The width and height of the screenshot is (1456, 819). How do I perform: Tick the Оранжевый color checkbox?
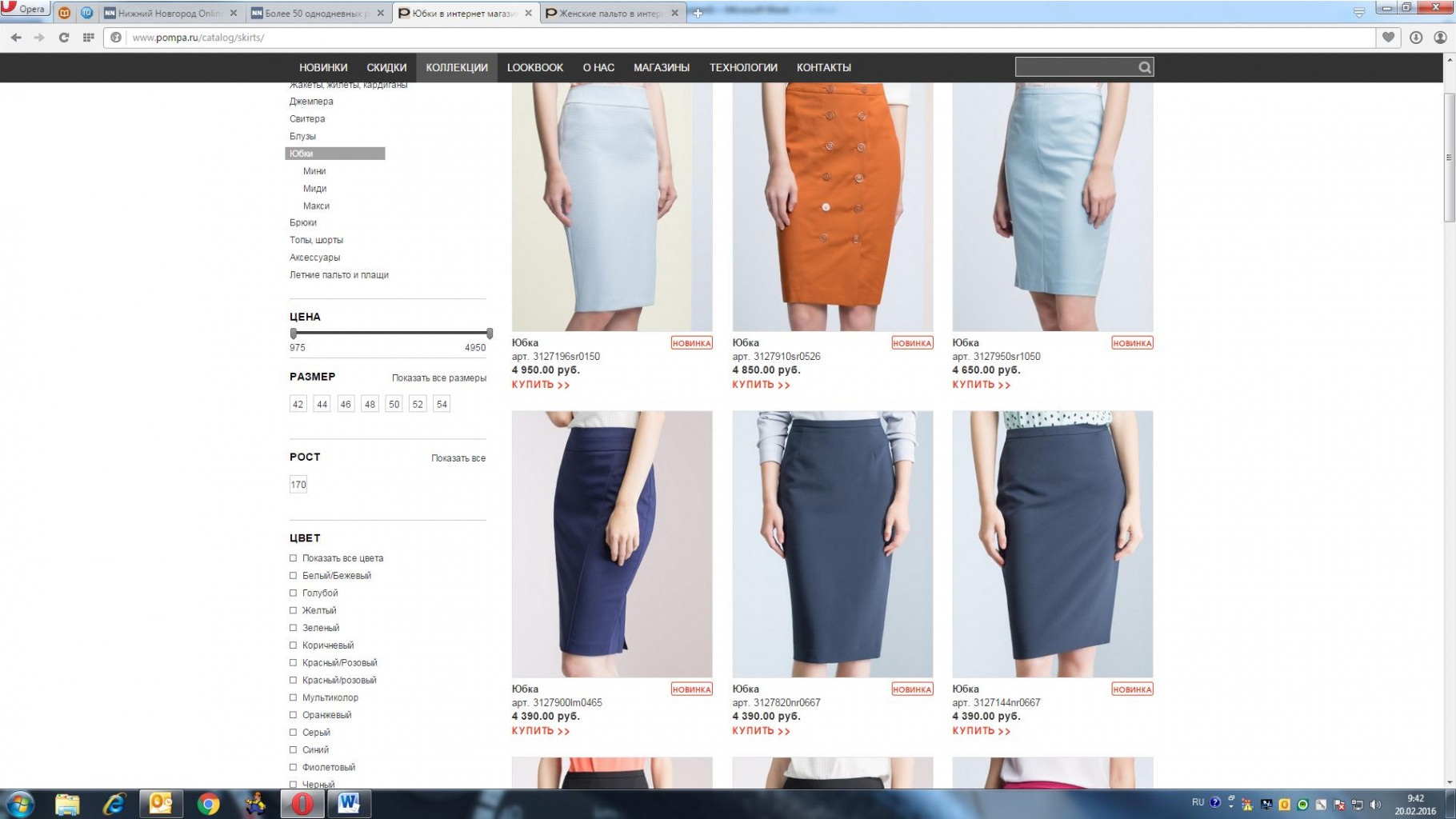pos(293,715)
